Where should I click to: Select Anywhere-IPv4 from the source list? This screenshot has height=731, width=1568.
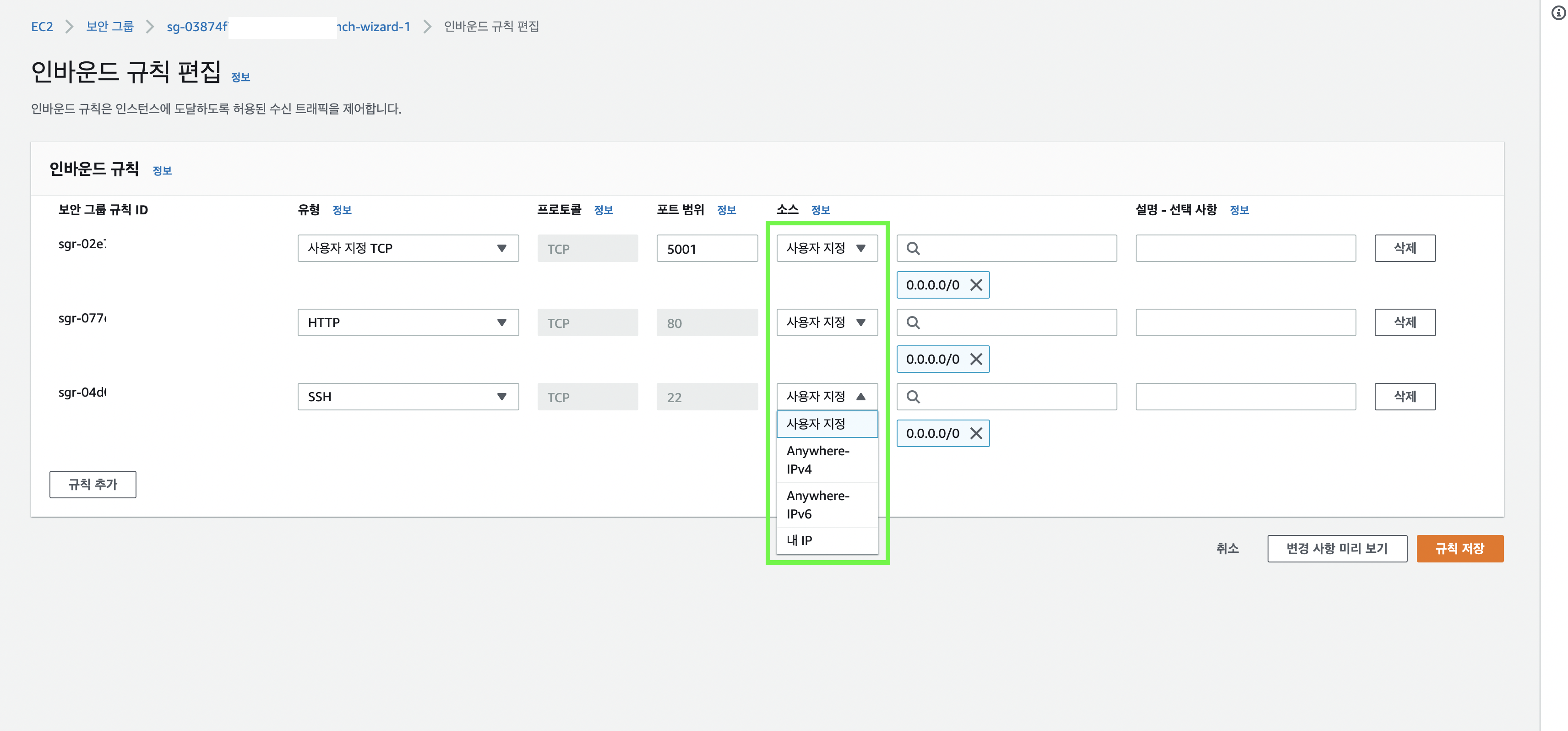coord(817,459)
